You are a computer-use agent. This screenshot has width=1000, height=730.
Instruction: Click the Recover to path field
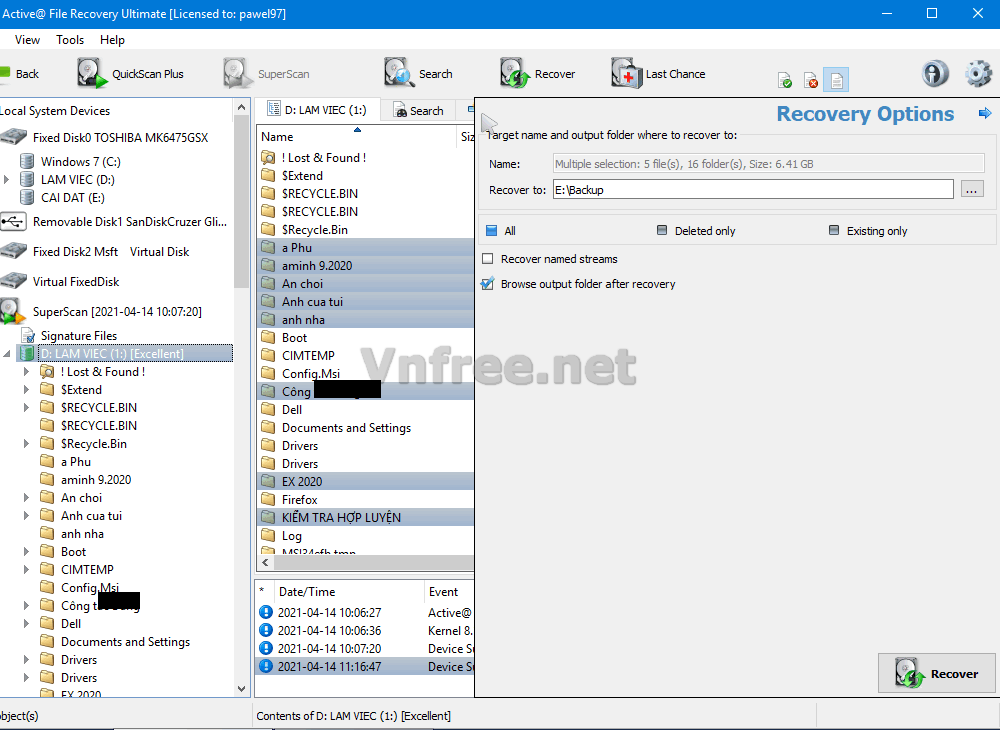(752, 189)
